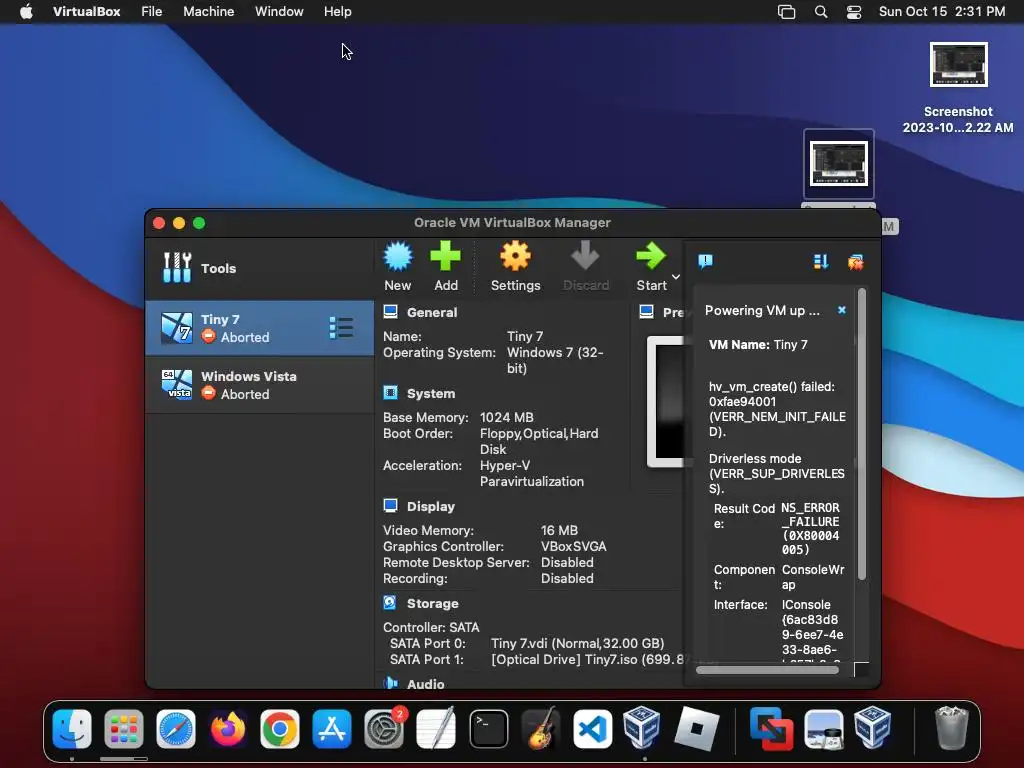Screen dimensions: 1024x768
Task: Open the Start button dropdown arrow
Action: [676, 277]
